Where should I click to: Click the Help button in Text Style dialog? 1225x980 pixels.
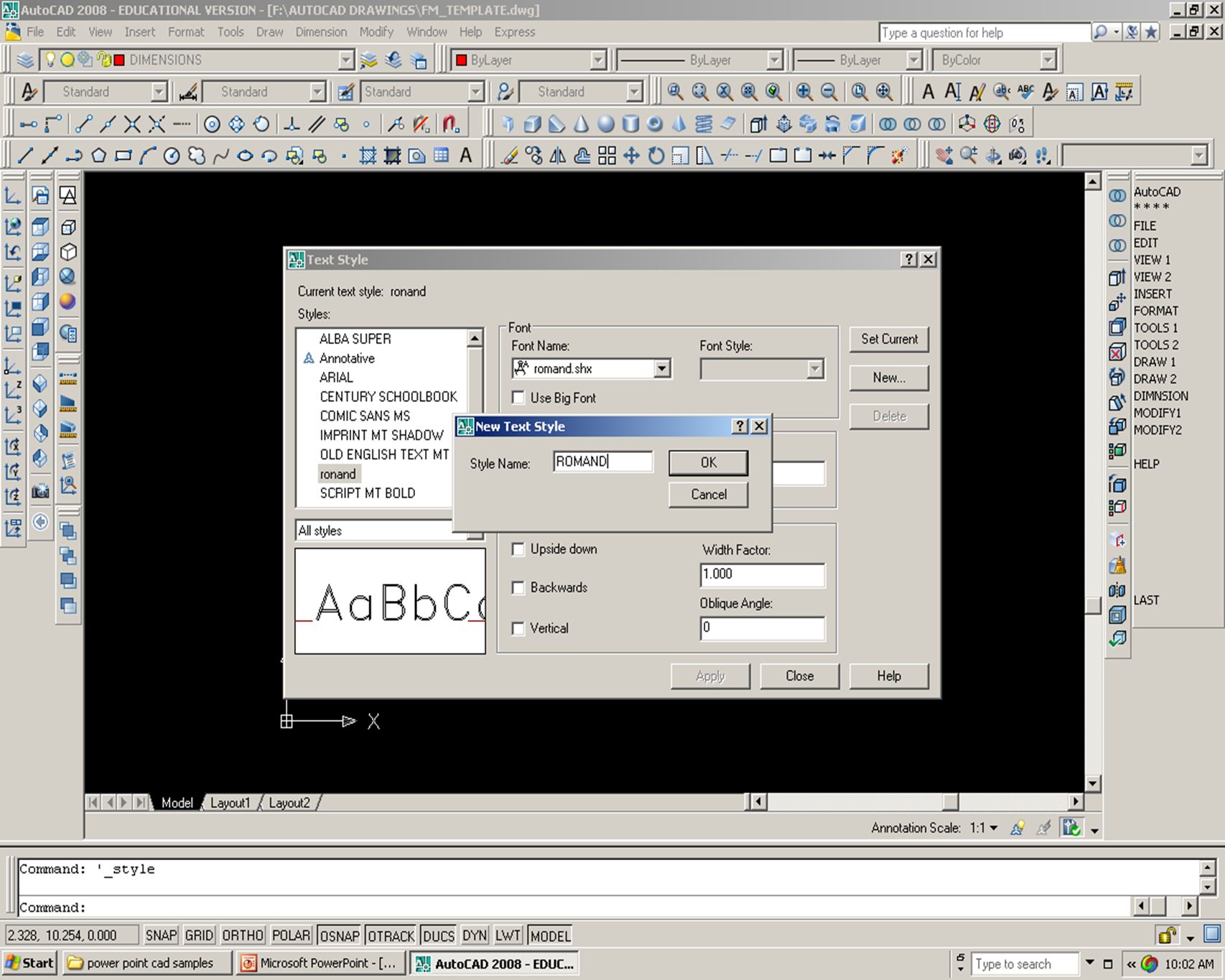tap(888, 676)
